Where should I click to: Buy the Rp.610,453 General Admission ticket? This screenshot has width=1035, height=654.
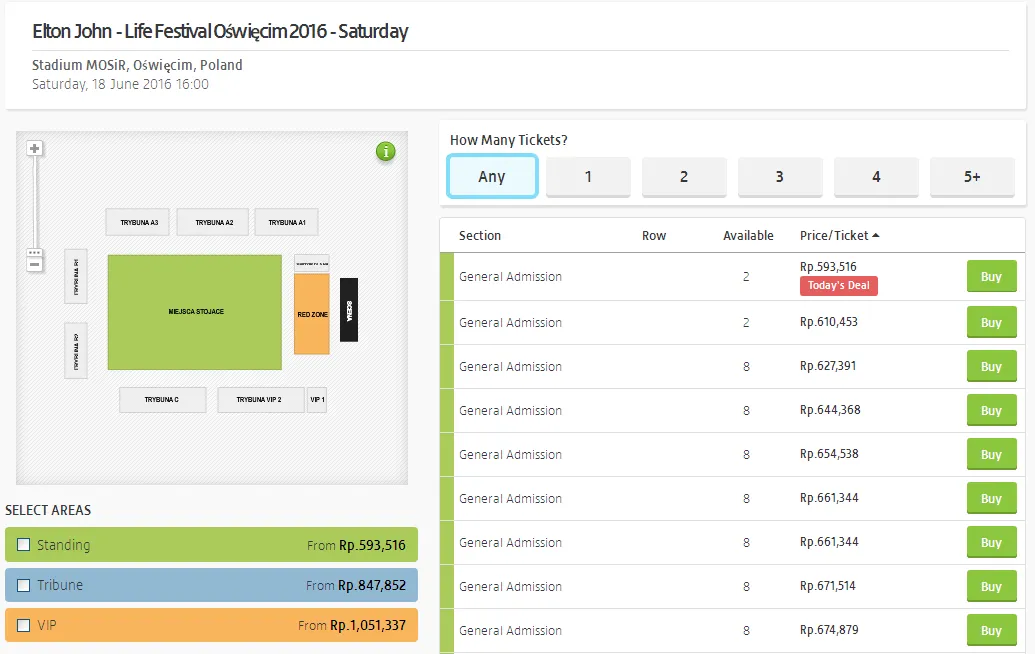click(991, 323)
